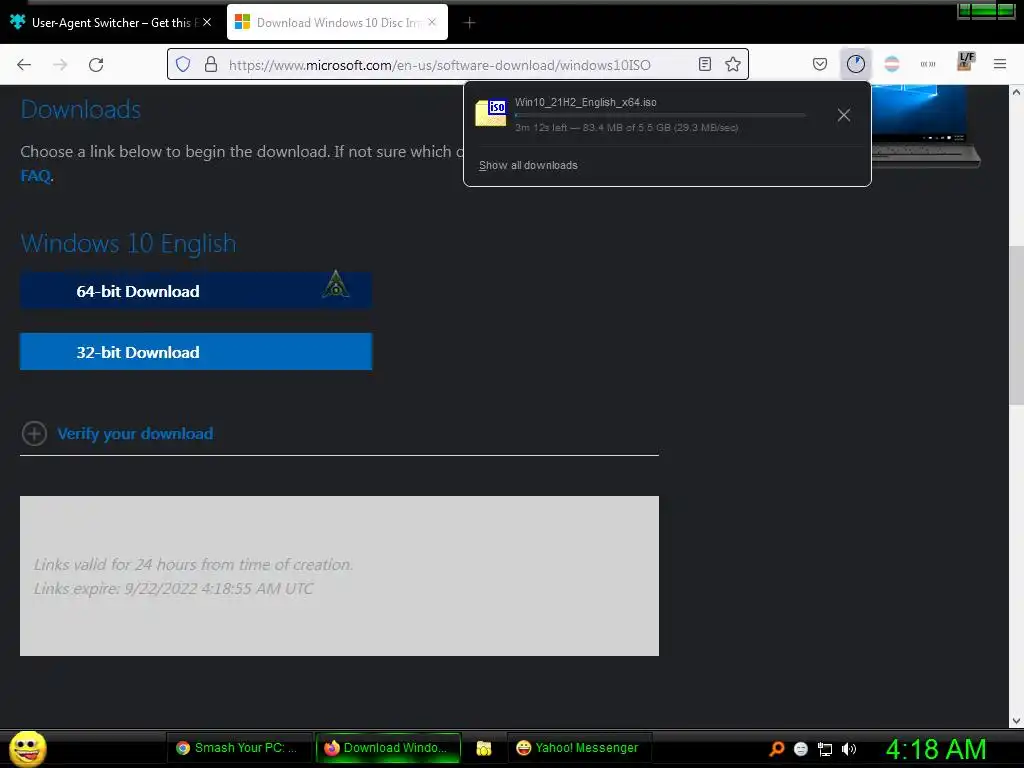Switch to the User-Agent Switcher tab
Screen dimensions: 1024x768
111,23
